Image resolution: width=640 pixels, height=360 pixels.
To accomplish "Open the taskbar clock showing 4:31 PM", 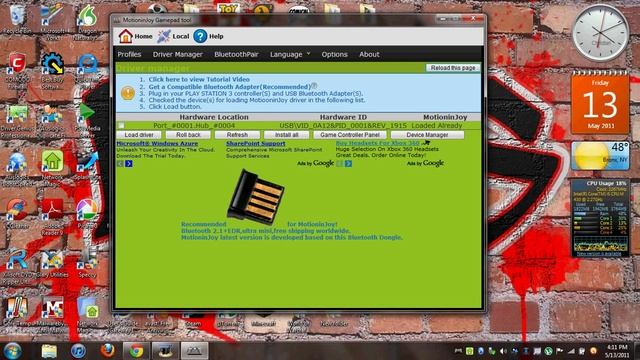I will click(617, 351).
